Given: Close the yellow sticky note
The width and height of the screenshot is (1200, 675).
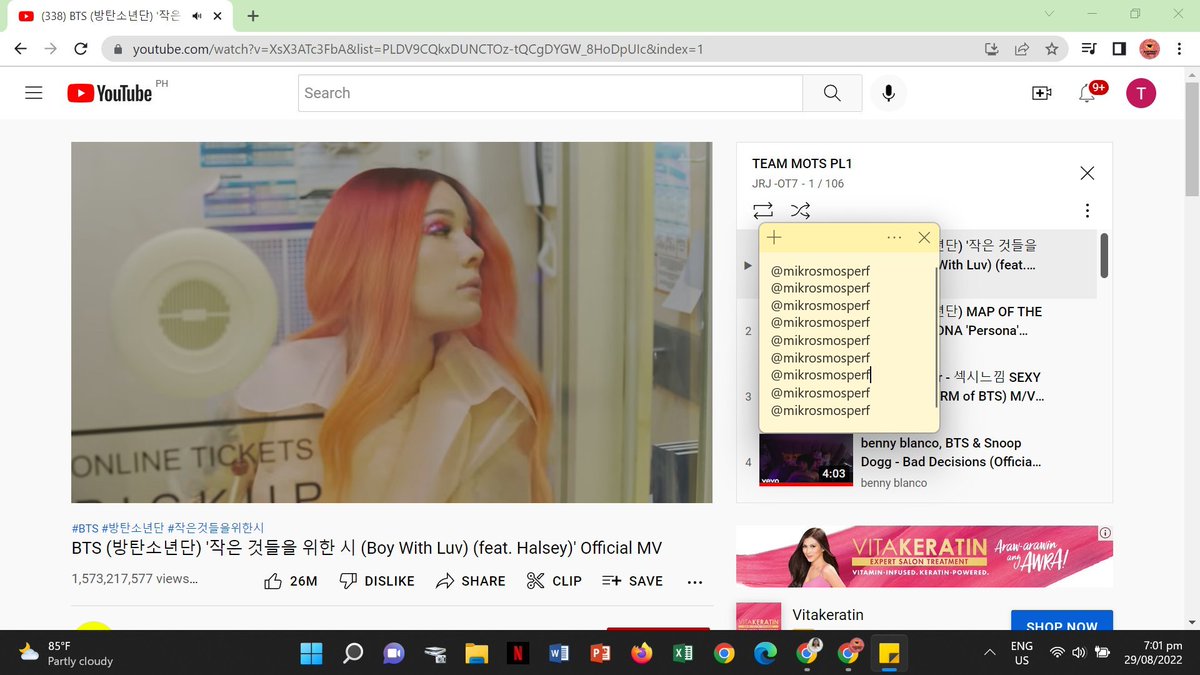Looking at the screenshot, I should coord(924,238).
